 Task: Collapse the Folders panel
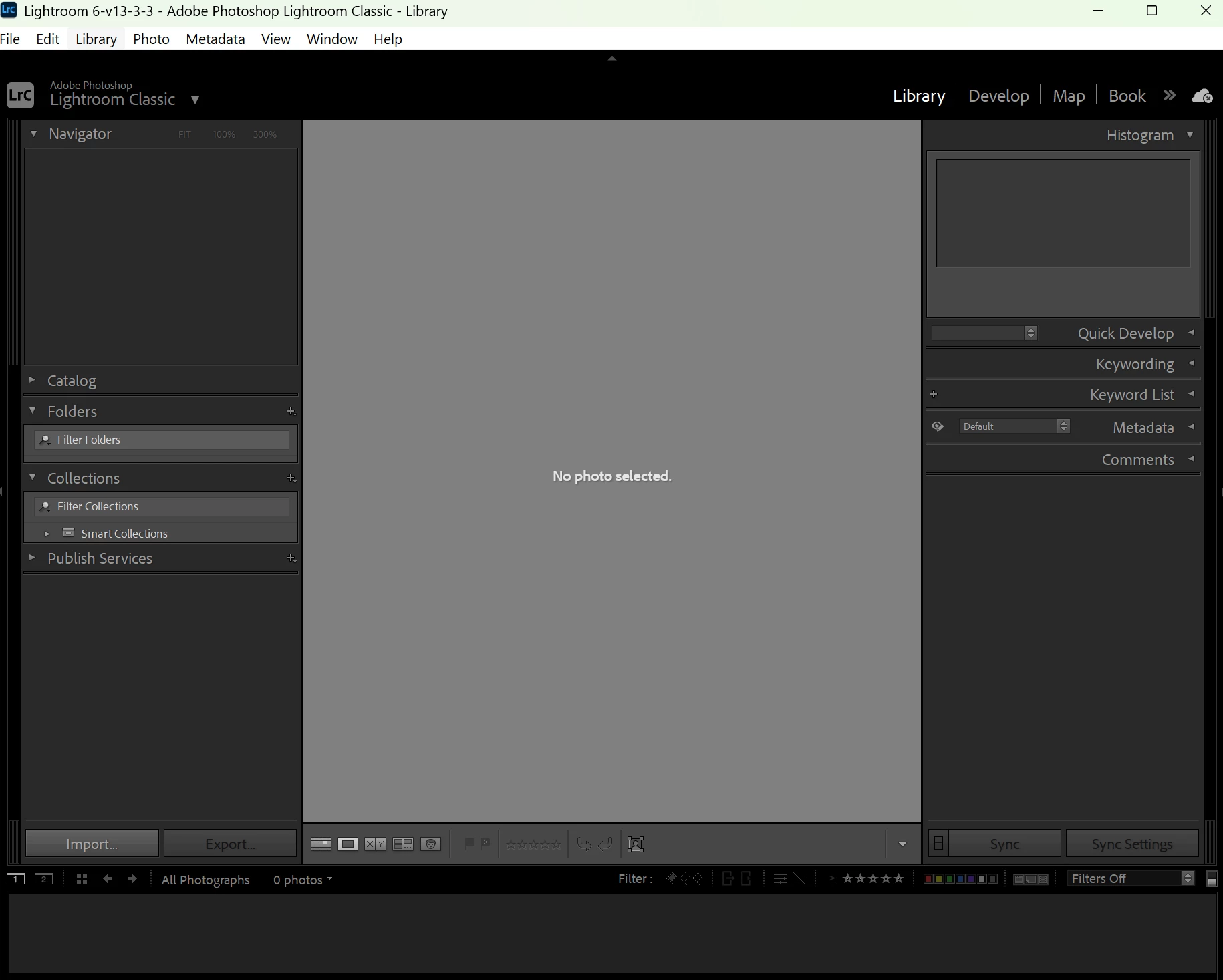[x=32, y=411]
